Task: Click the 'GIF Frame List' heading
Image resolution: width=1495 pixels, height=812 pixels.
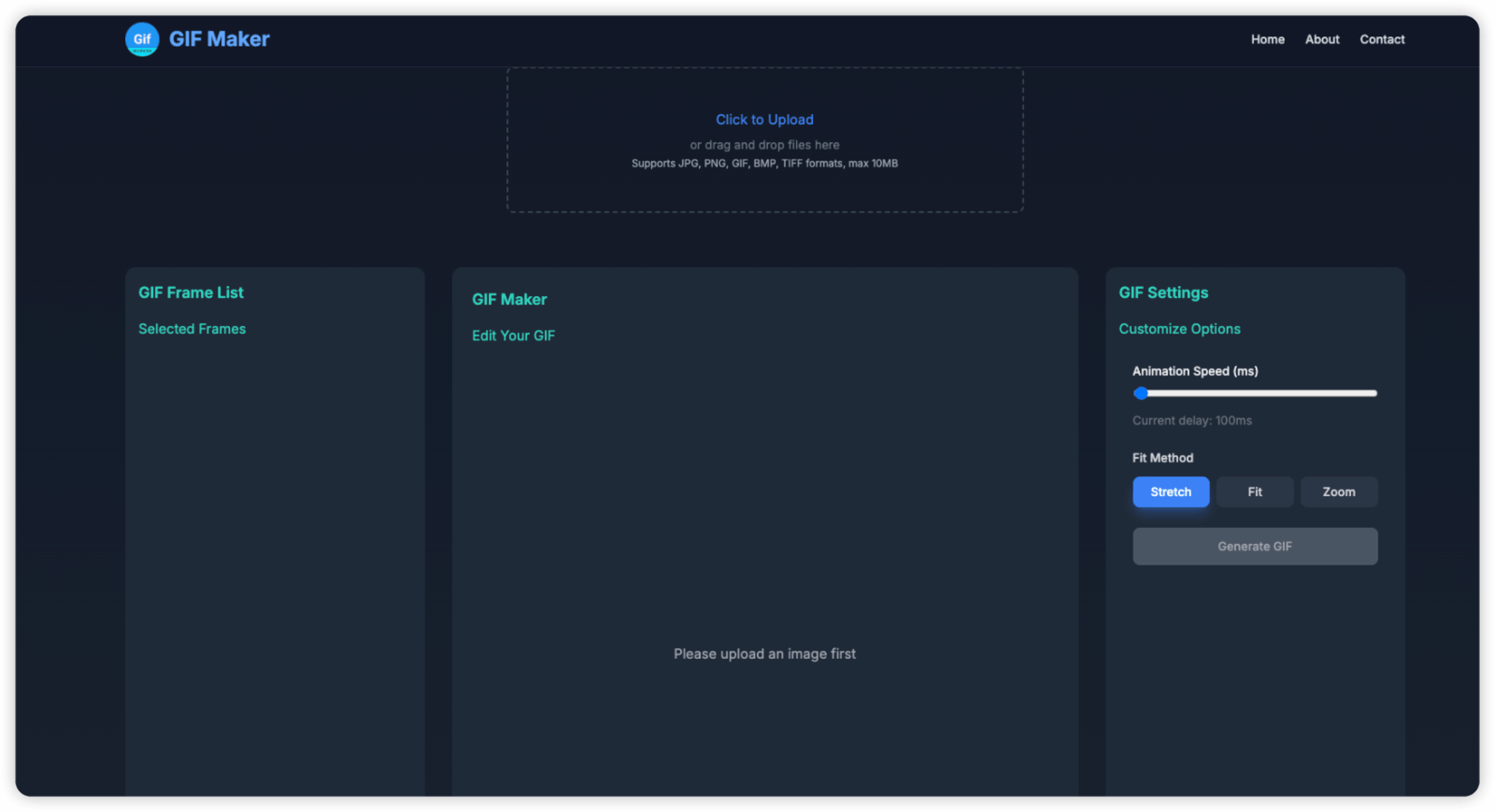Action: tap(191, 292)
